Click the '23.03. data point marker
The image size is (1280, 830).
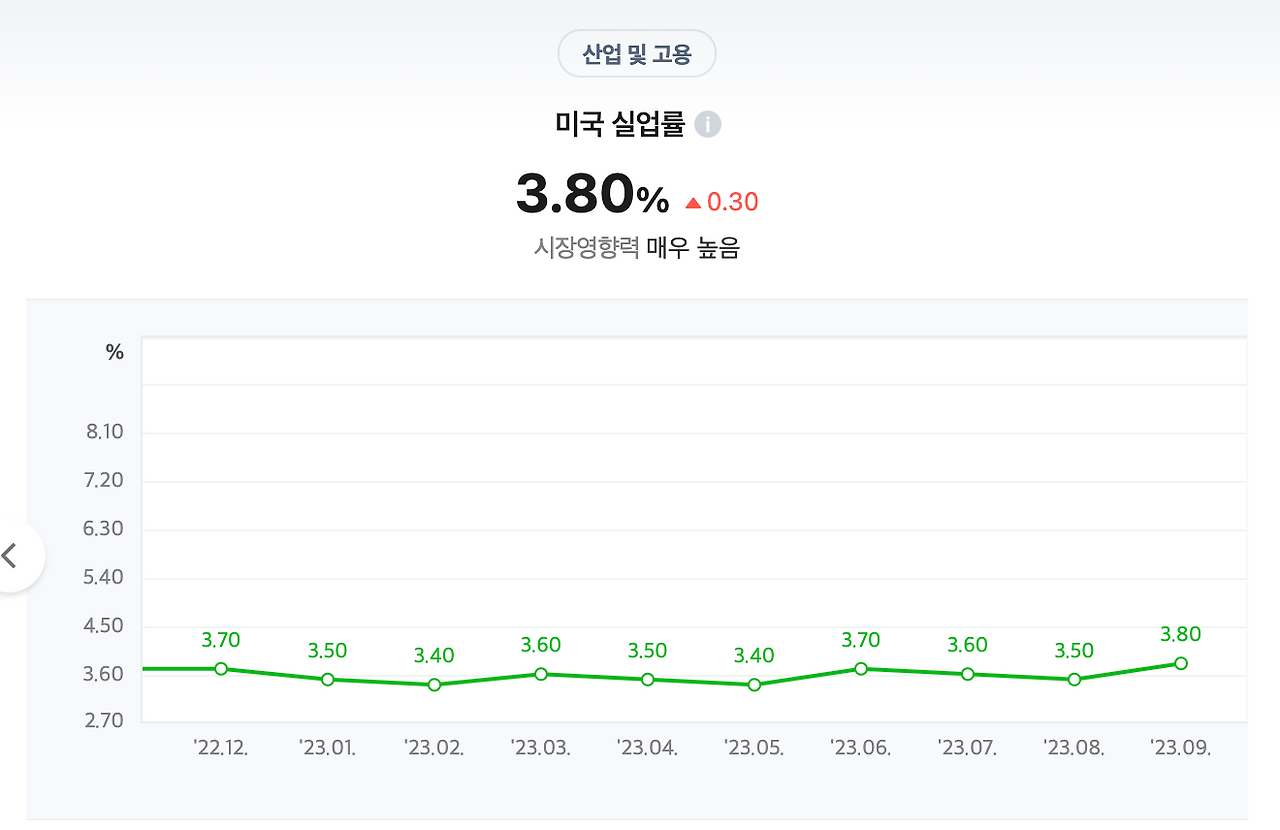540,674
